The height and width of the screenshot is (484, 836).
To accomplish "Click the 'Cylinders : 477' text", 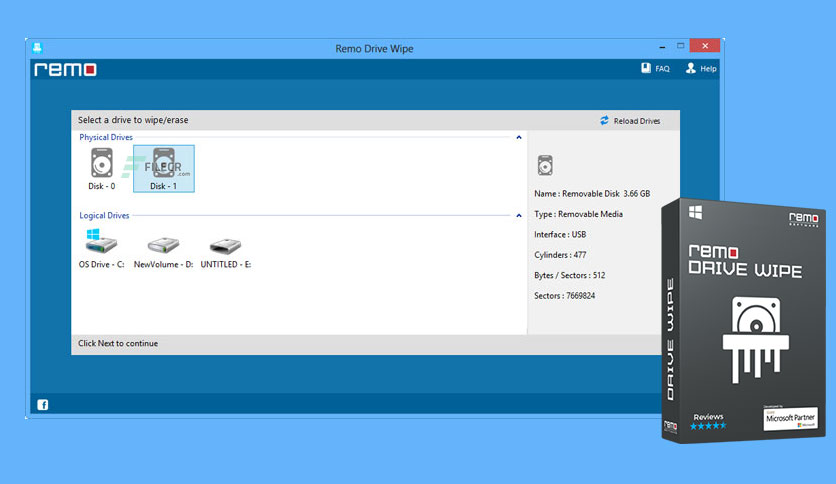I will (560, 255).
